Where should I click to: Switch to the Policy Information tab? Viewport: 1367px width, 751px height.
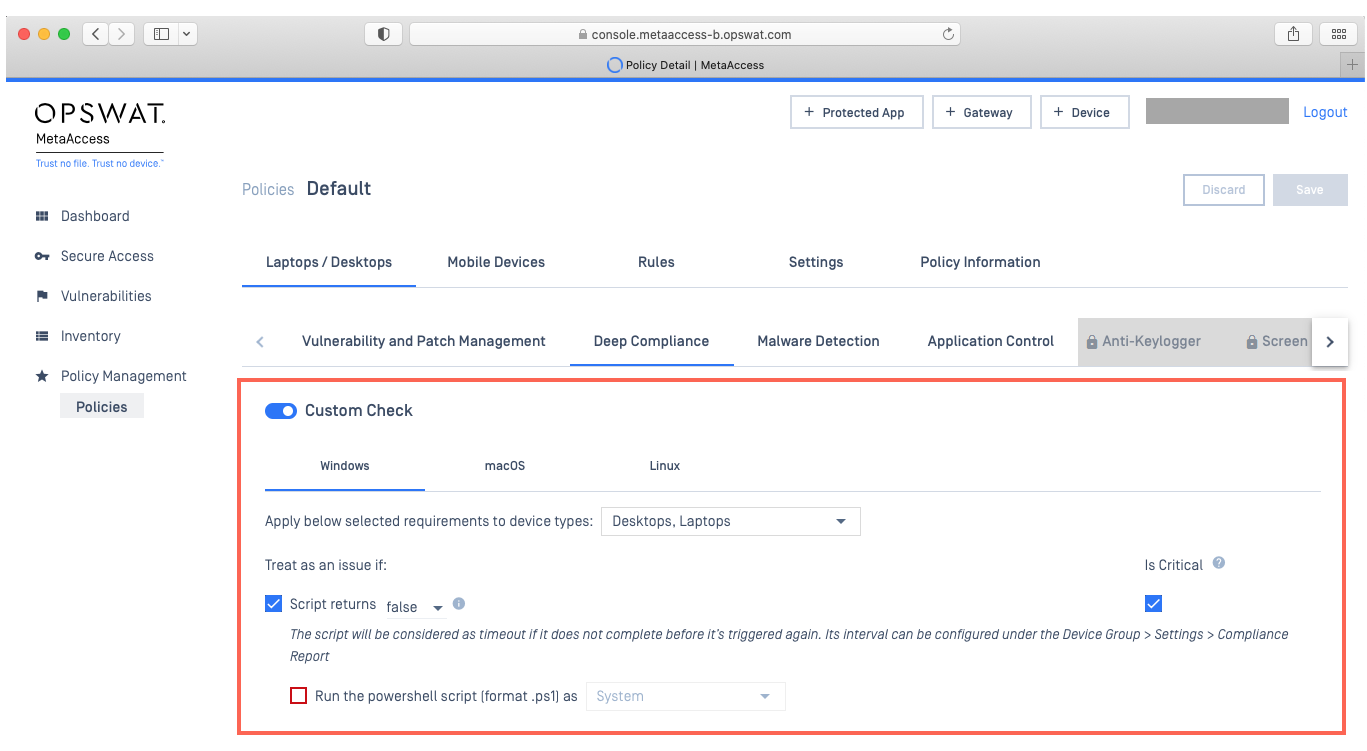pyautogui.click(x=980, y=262)
